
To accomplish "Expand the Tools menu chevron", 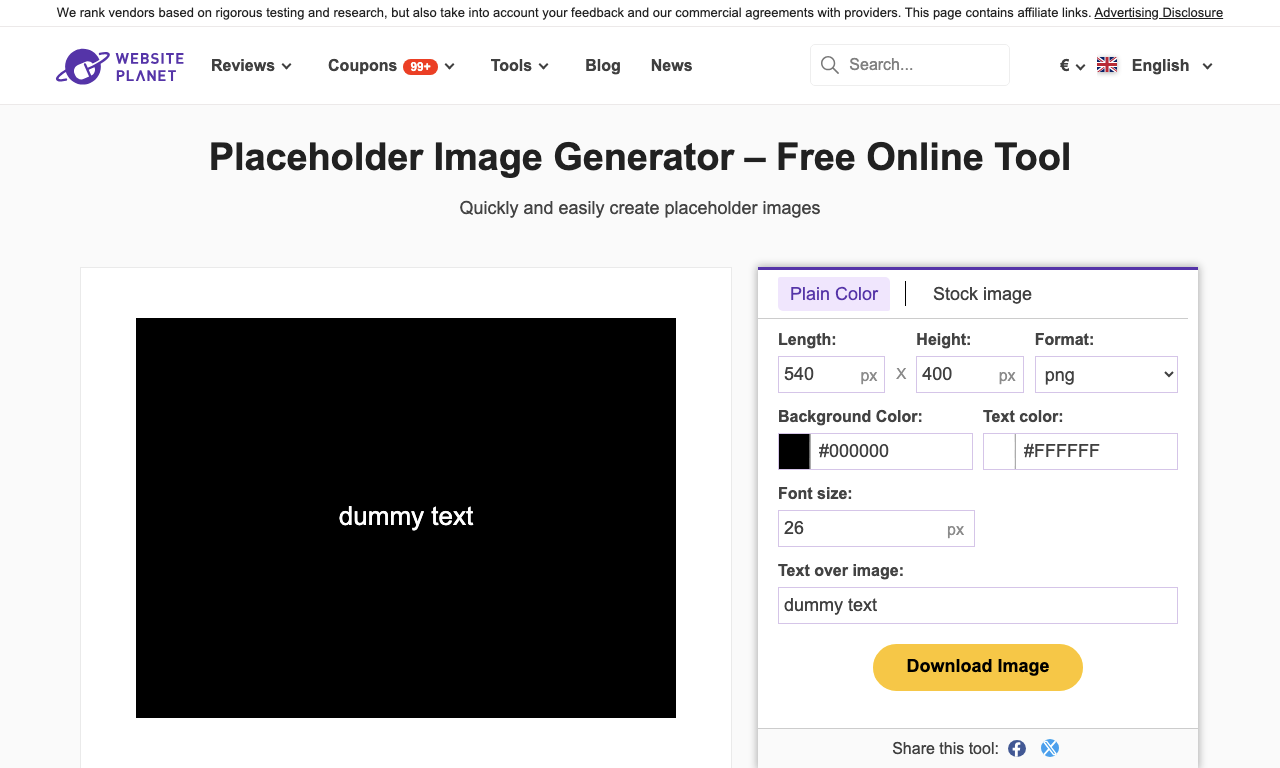I will [x=544, y=66].
